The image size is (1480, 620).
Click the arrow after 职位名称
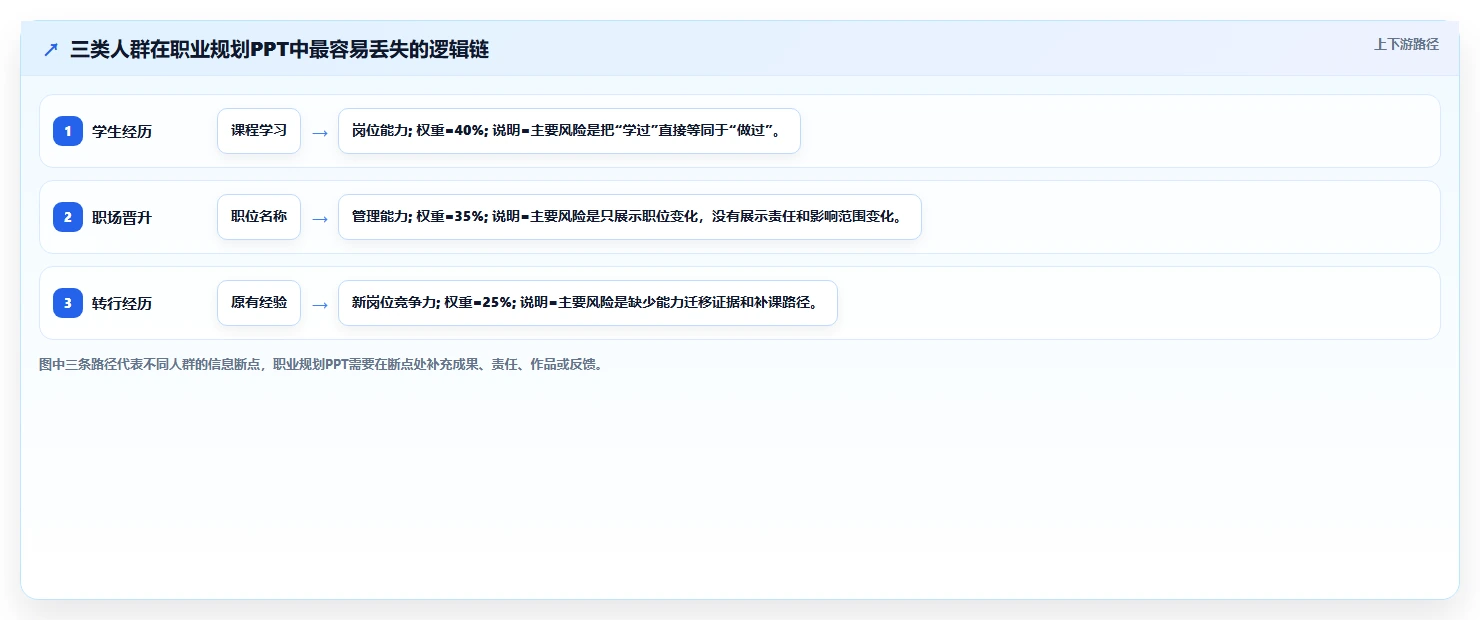[320, 218]
